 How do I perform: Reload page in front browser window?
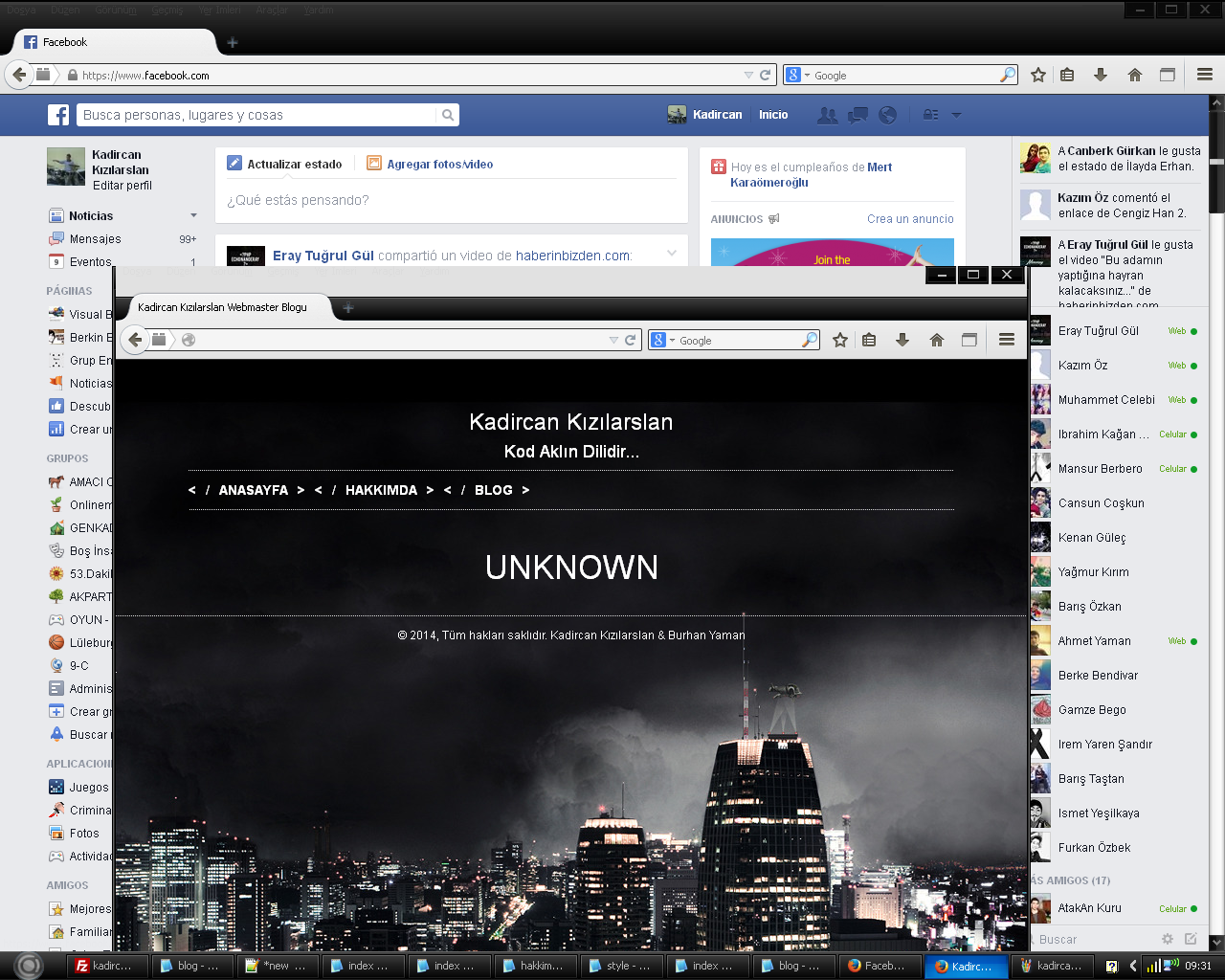pyautogui.click(x=631, y=340)
